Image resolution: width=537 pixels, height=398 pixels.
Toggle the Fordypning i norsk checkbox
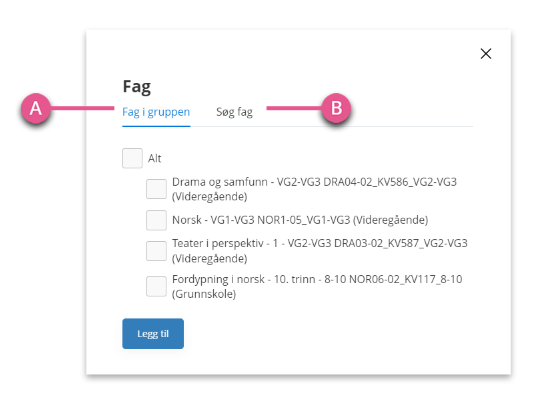(156, 286)
